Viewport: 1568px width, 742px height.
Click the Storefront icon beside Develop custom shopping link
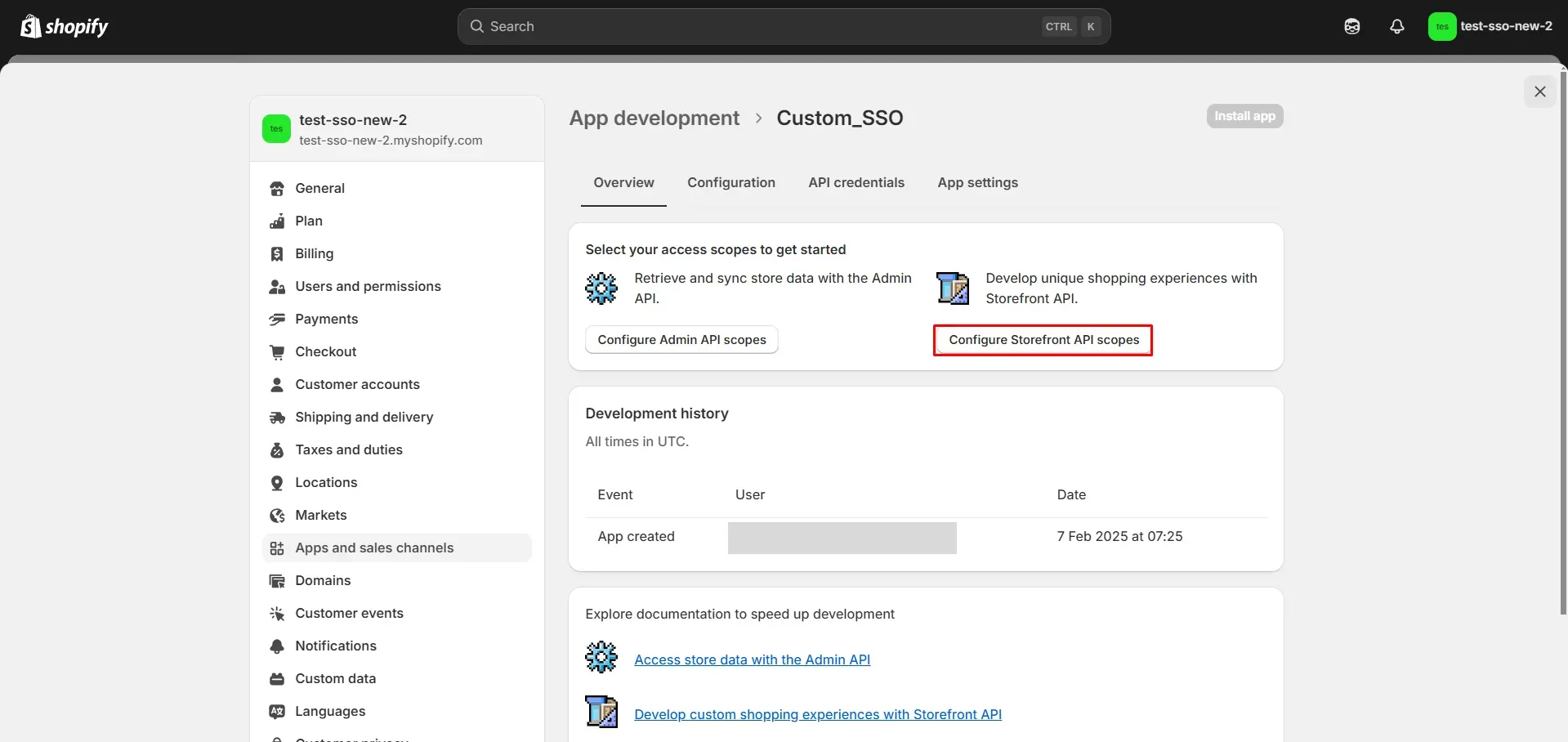point(601,712)
